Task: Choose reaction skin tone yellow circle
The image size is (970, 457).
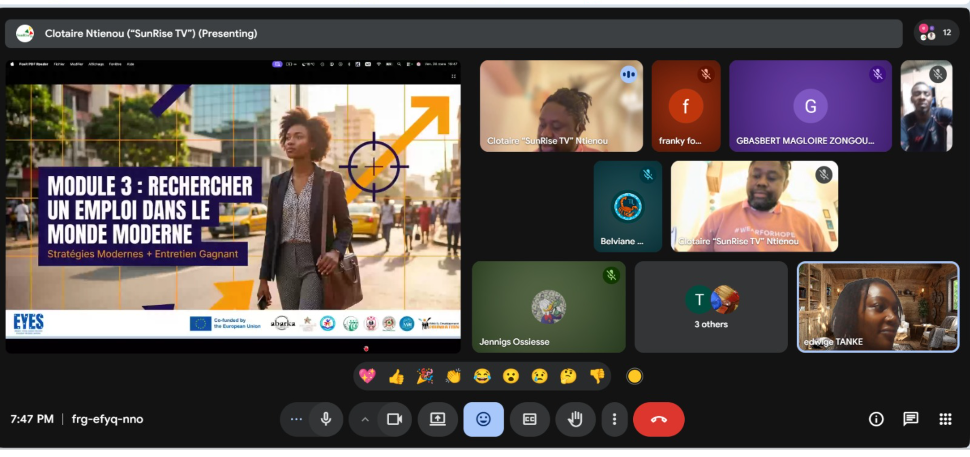Action: click(634, 376)
